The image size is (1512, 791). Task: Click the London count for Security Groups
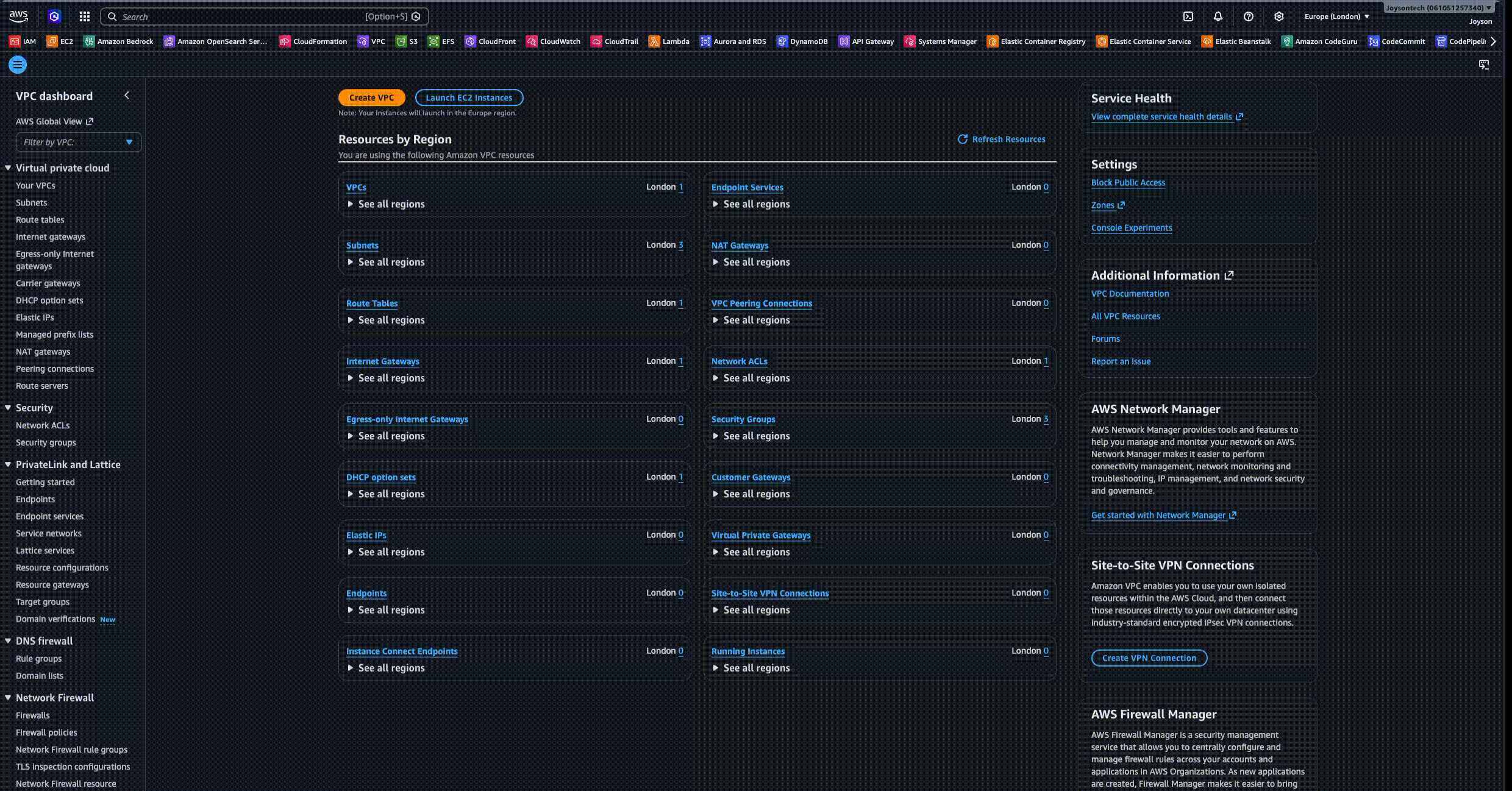[x=1046, y=419]
